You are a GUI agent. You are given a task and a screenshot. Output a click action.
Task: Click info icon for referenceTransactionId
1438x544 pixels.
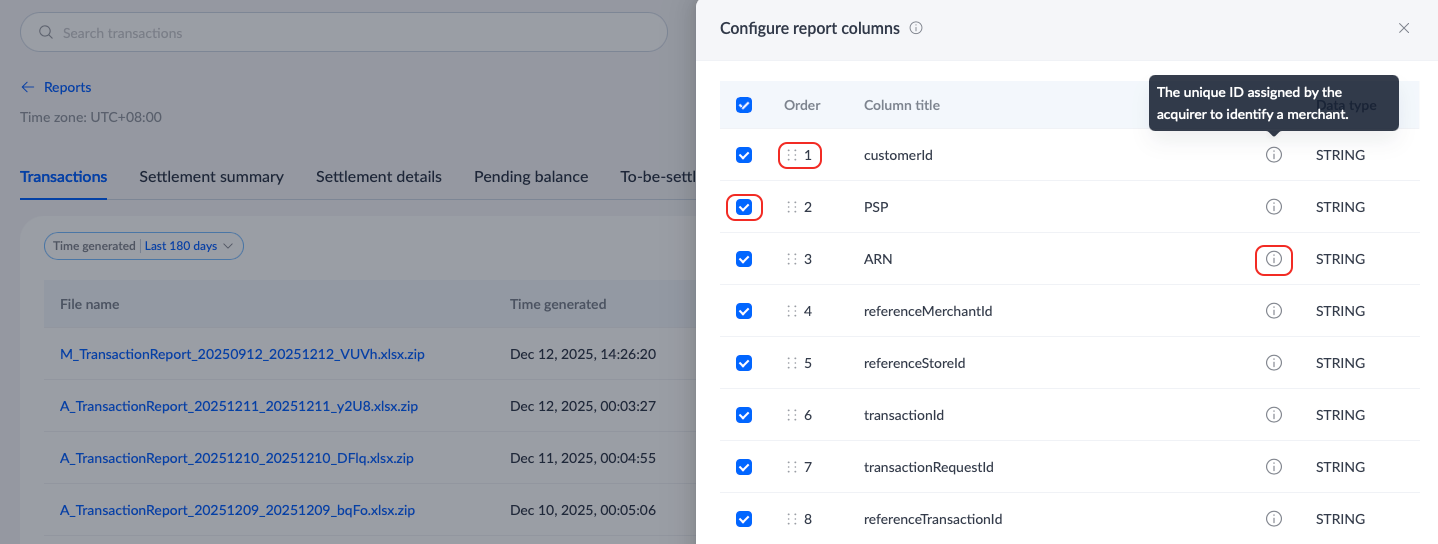click(1273, 519)
